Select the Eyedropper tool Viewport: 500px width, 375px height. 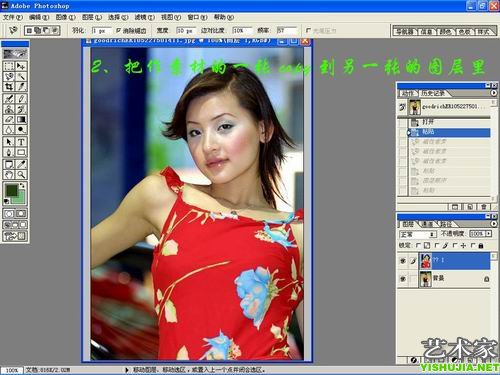coord(21,164)
